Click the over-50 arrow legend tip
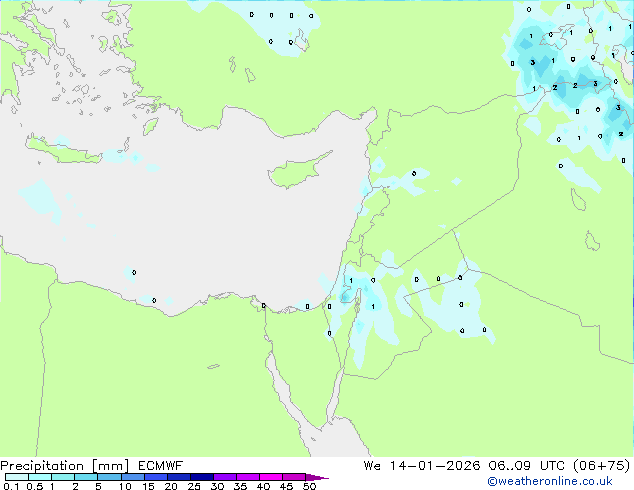Image resolution: width=634 pixels, height=490 pixels. (317, 477)
